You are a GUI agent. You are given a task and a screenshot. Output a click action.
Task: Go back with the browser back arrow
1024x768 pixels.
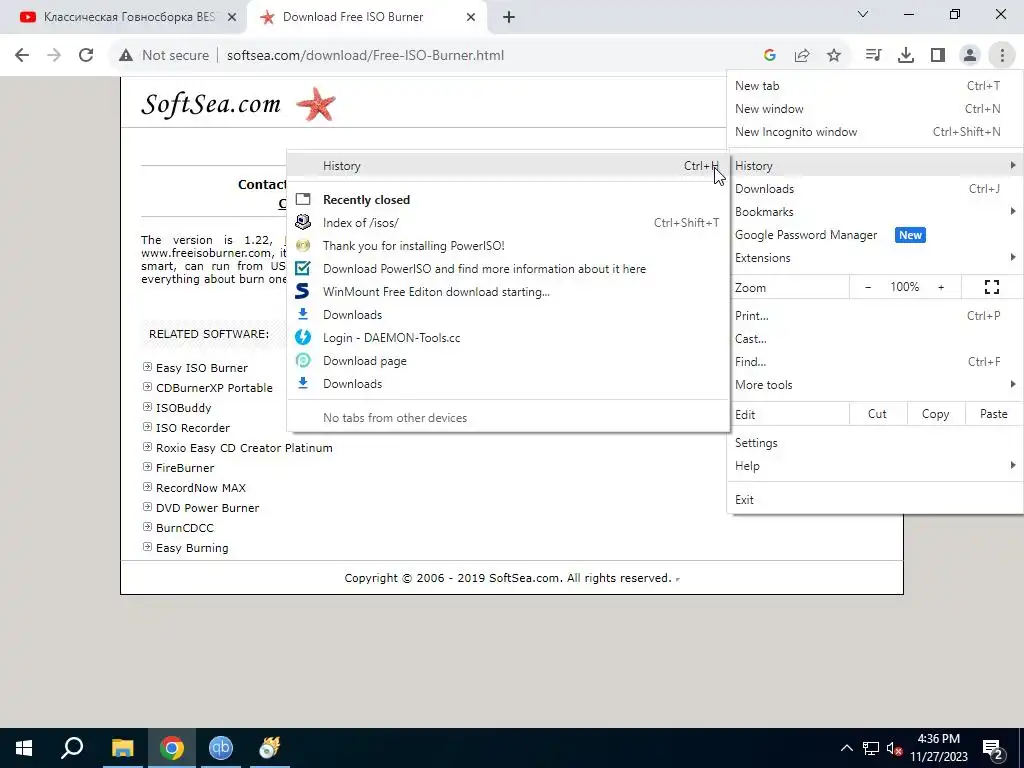pyautogui.click(x=22, y=56)
